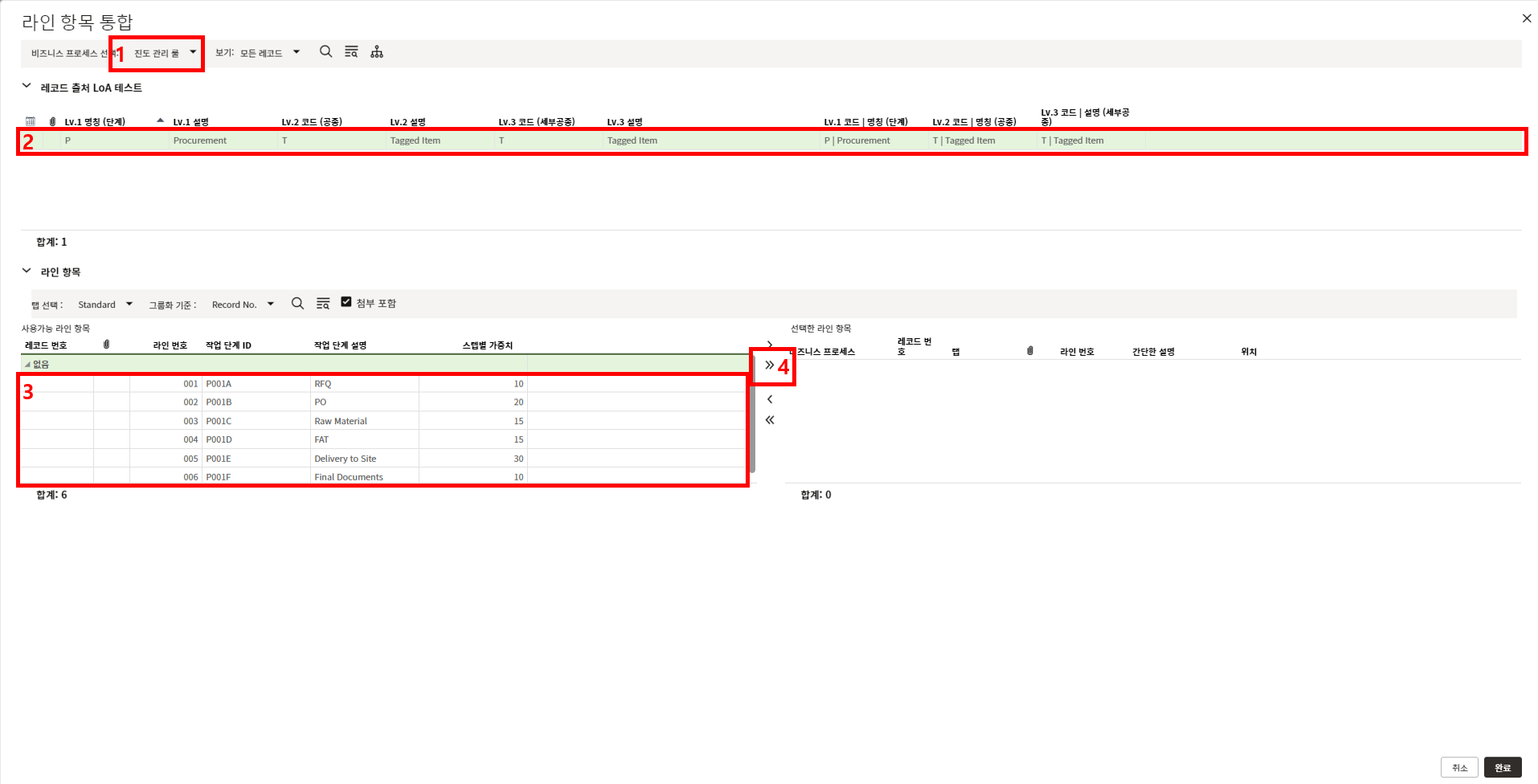Screen dimensions: 1538x784
Task: Open find-on-page icon in the top toolbar
Action: pyautogui.click(x=351, y=52)
